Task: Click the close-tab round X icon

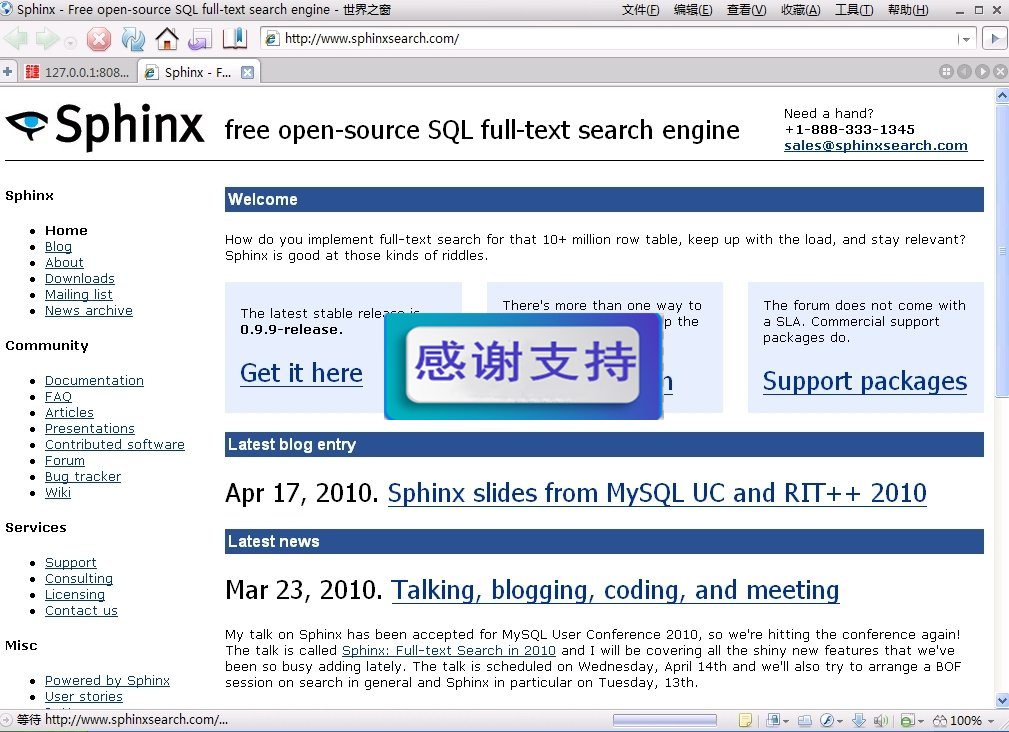Action: [1000, 71]
